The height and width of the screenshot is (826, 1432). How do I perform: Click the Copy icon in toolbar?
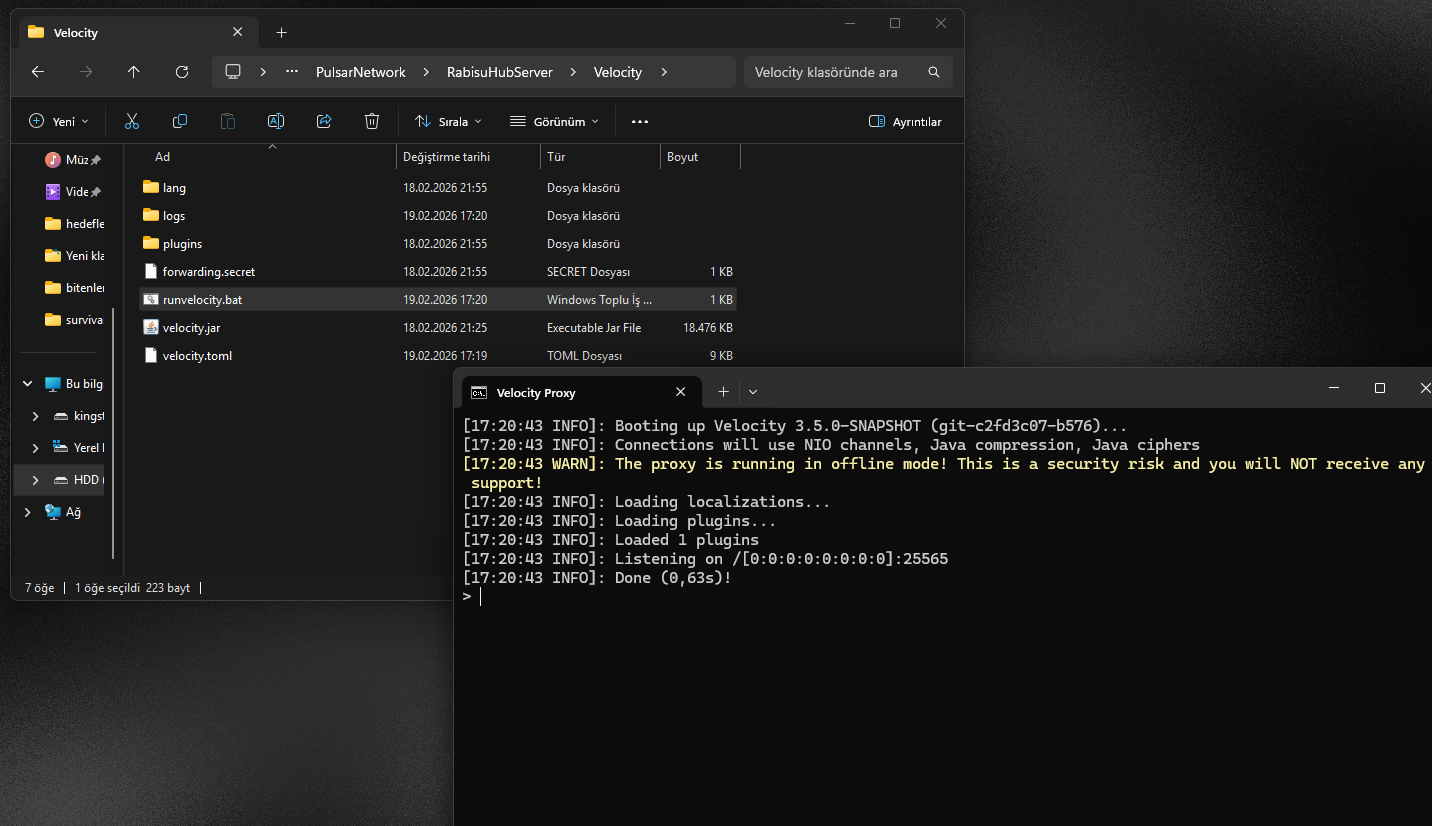[180, 121]
